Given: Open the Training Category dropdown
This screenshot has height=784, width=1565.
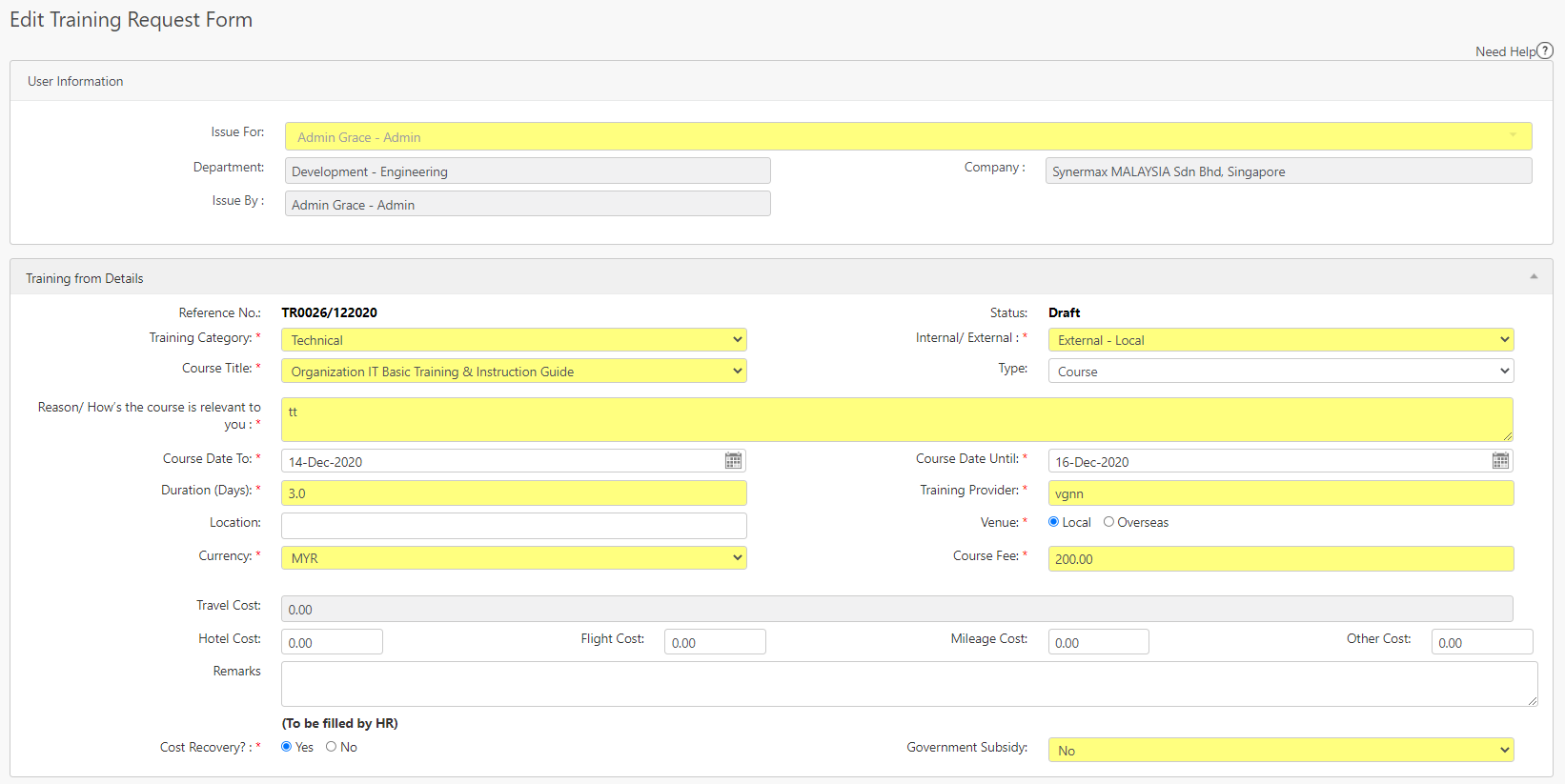Looking at the screenshot, I should point(514,340).
